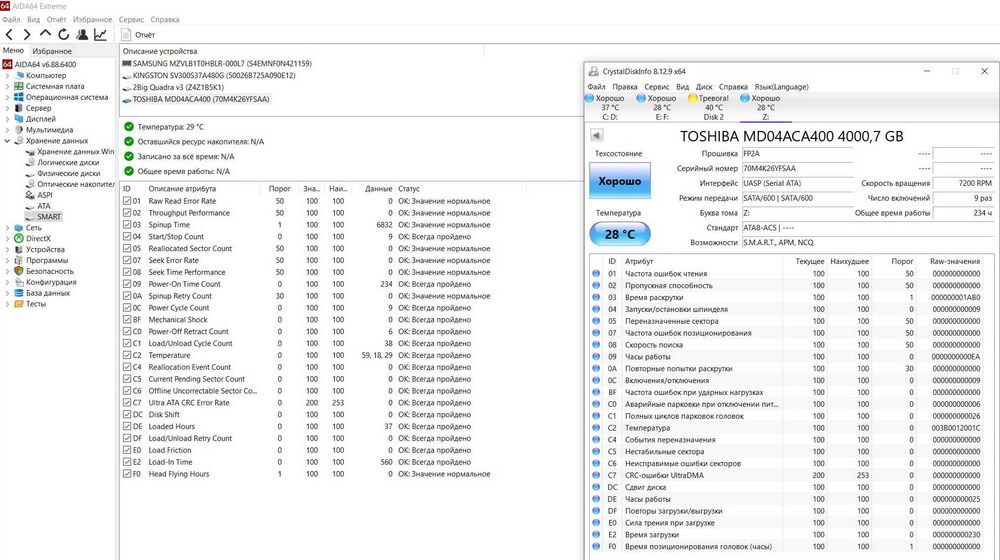Select Сервер in the AIDA64 tree
This screenshot has height=560, width=1000.
[38, 108]
